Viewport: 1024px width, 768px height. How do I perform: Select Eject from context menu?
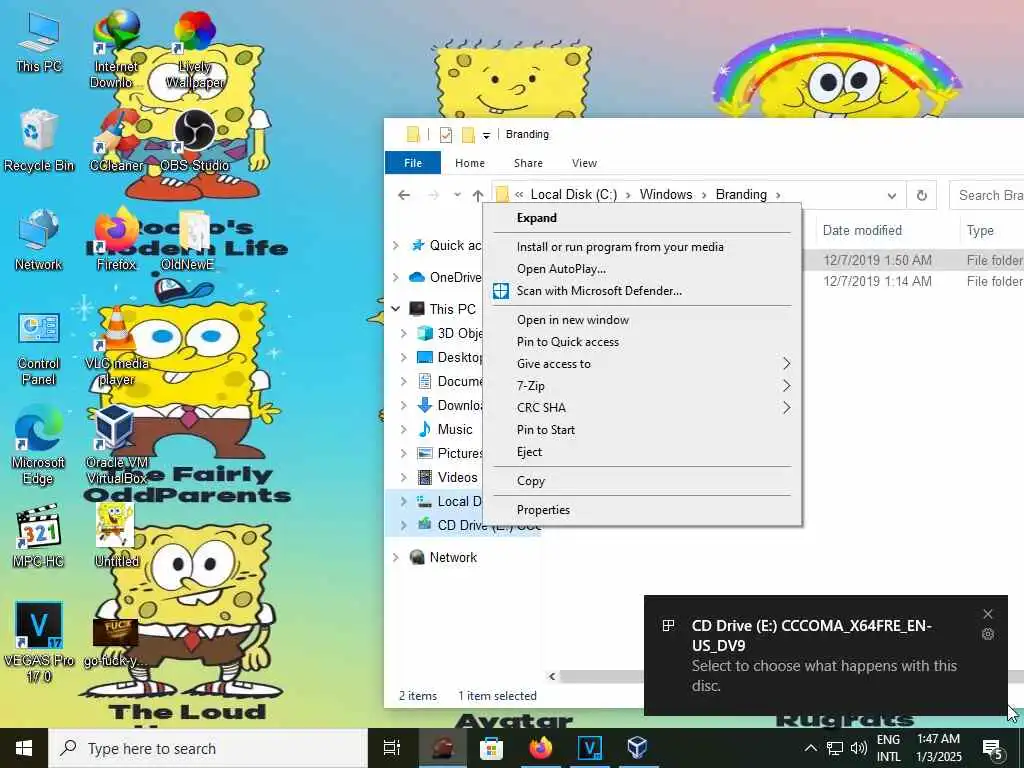tap(642, 452)
